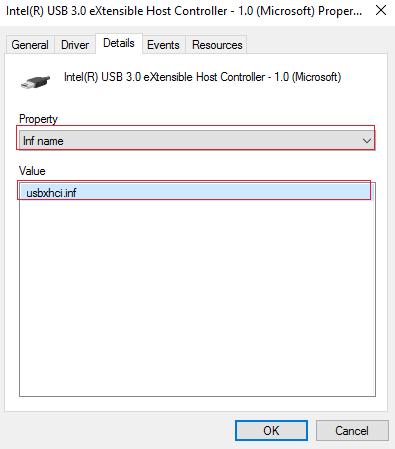Close the Properties dialog window
Image resolution: width=395 pixels, height=449 pixels.
[x=381, y=10]
